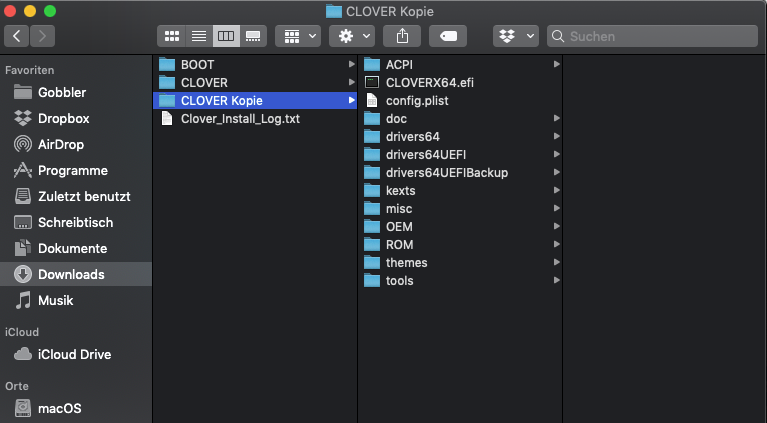Switch to gallery view
This screenshot has width=767, height=423.
[253, 36]
